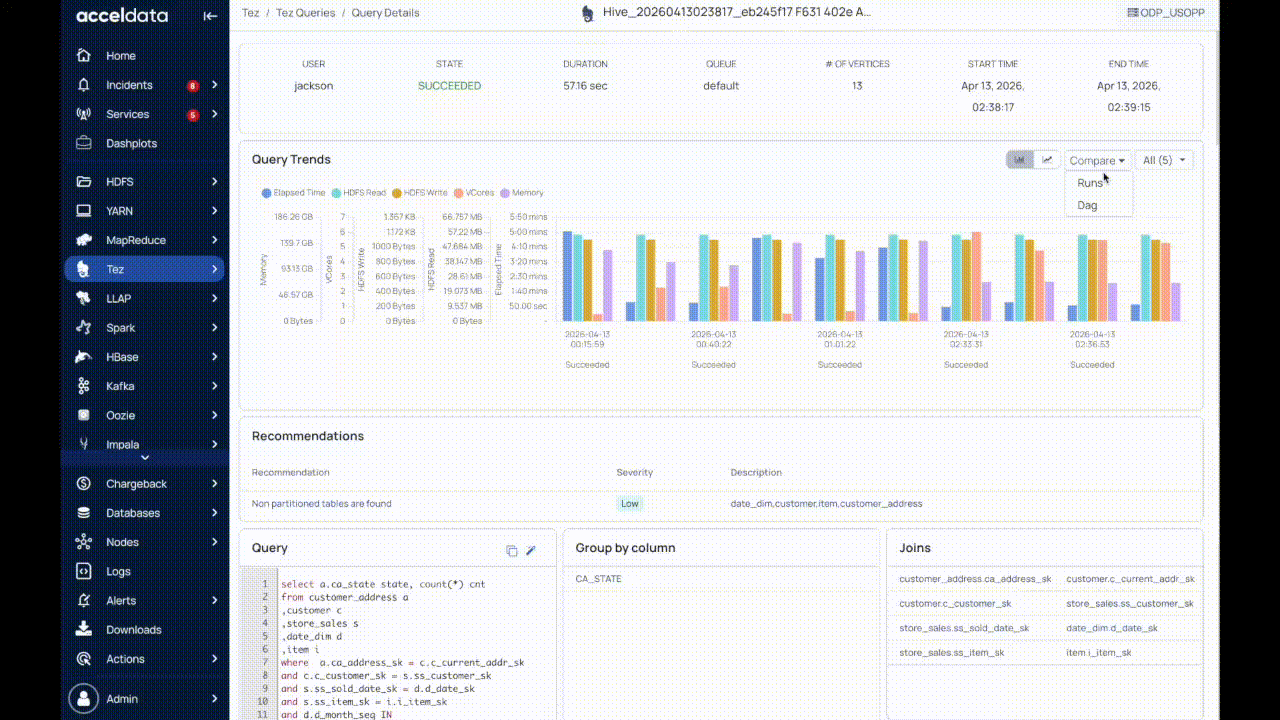This screenshot has width=1280, height=720.
Task: Go to the Tez Queries breadcrumb link
Action: 304,13
